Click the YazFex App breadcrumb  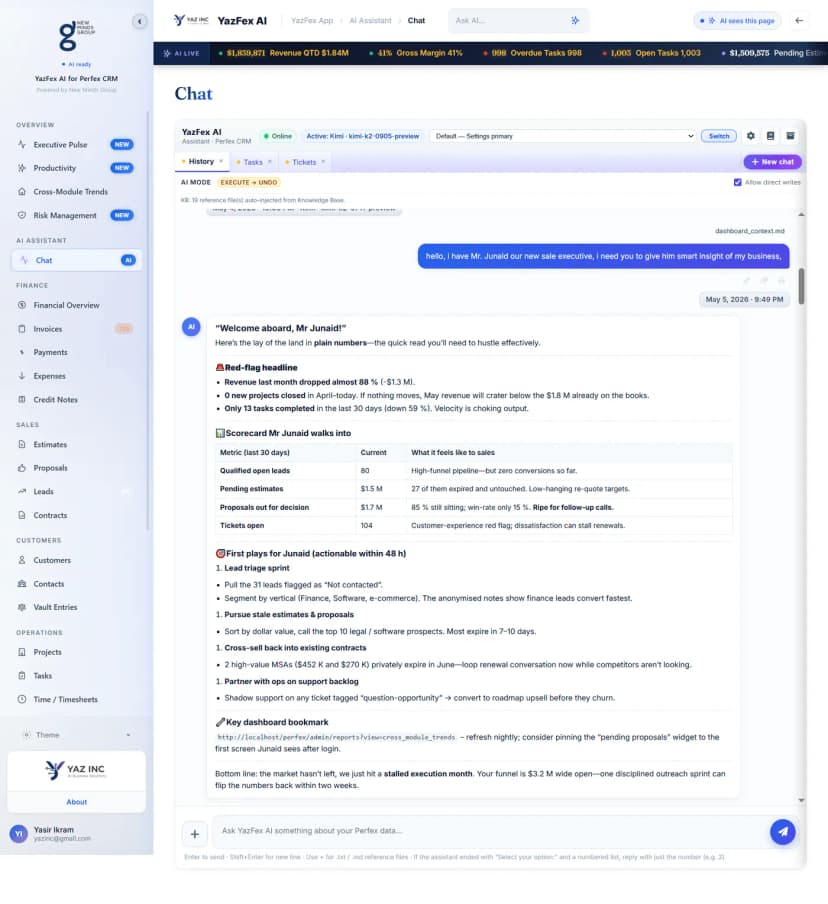point(312,21)
